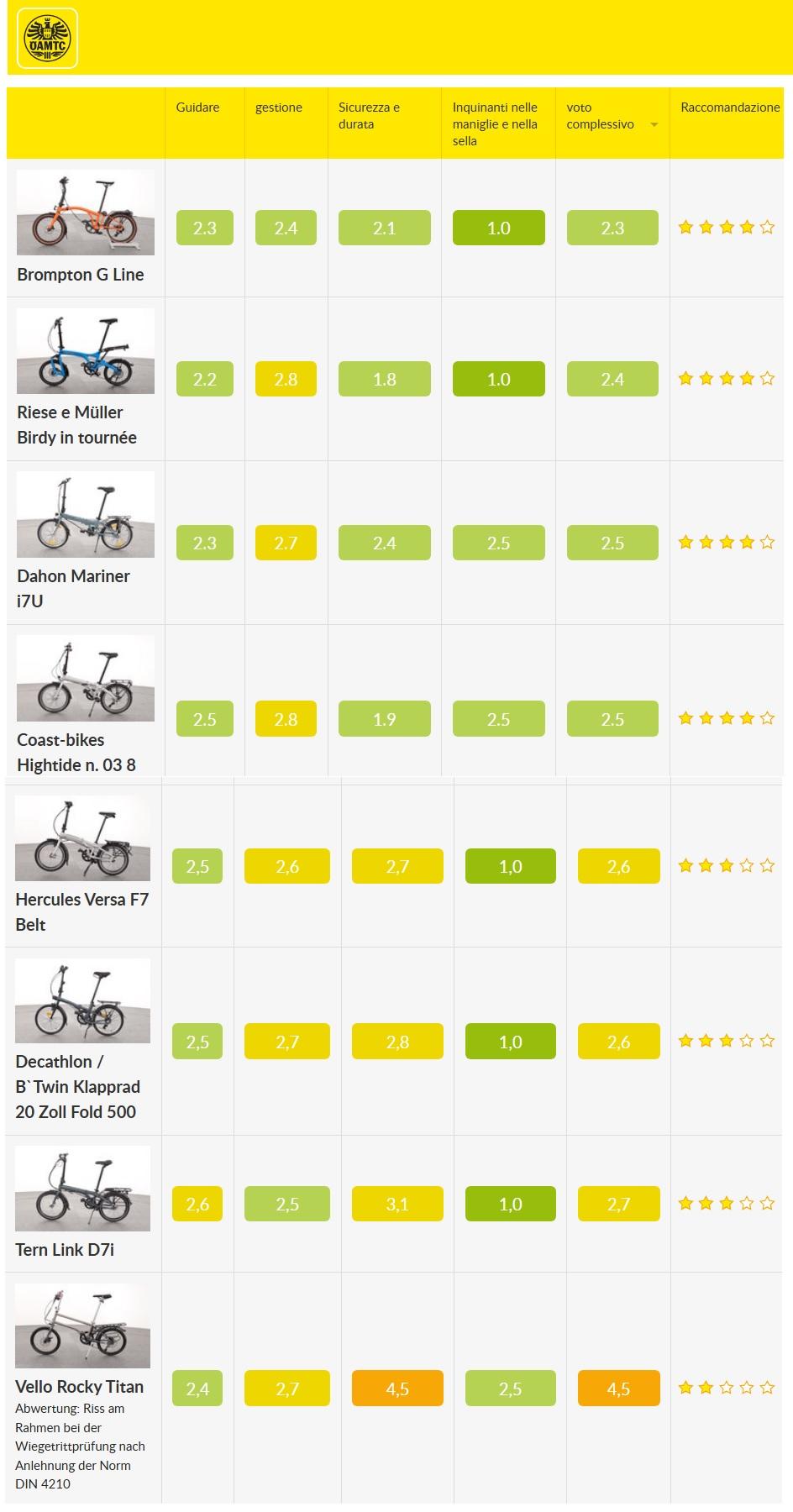Click the Tern Link D7i 3,1 safety score

[397, 1204]
